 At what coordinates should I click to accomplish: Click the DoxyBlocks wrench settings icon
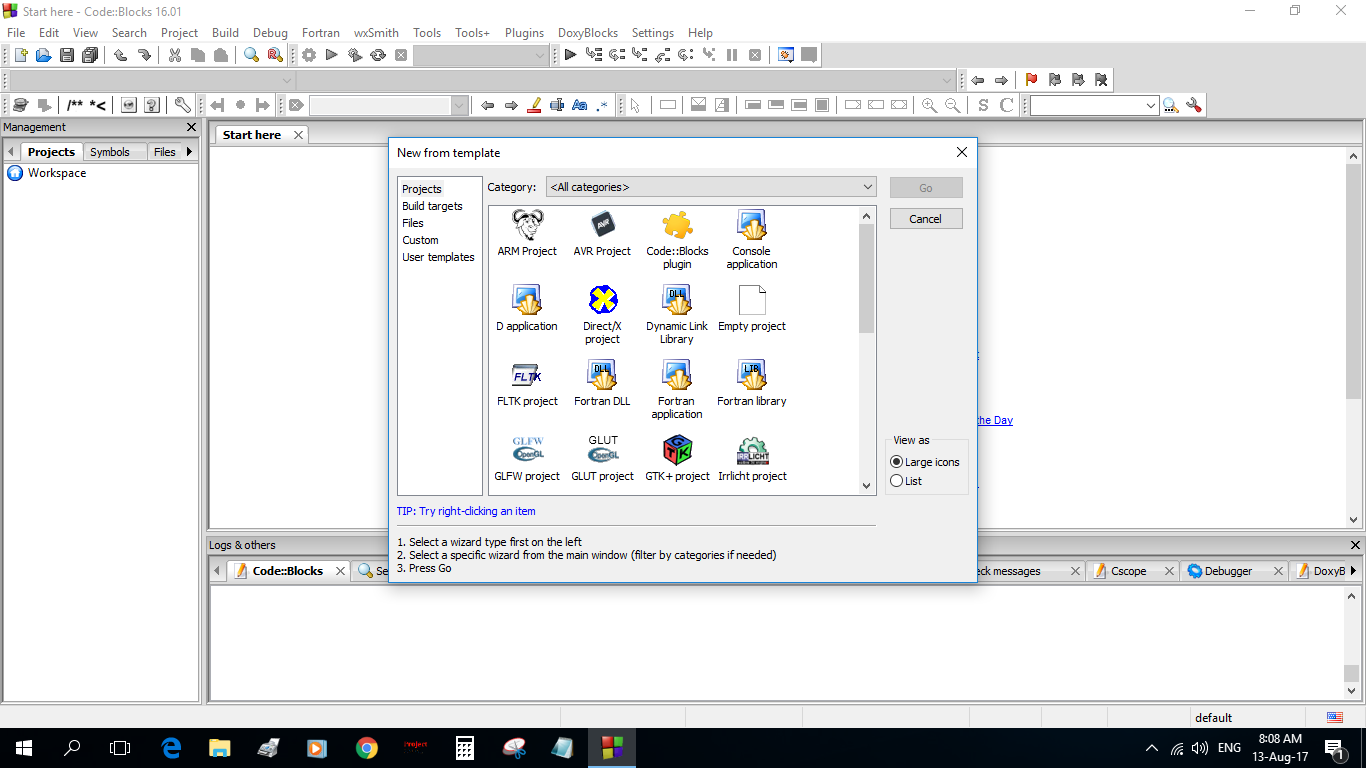(182, 105)
